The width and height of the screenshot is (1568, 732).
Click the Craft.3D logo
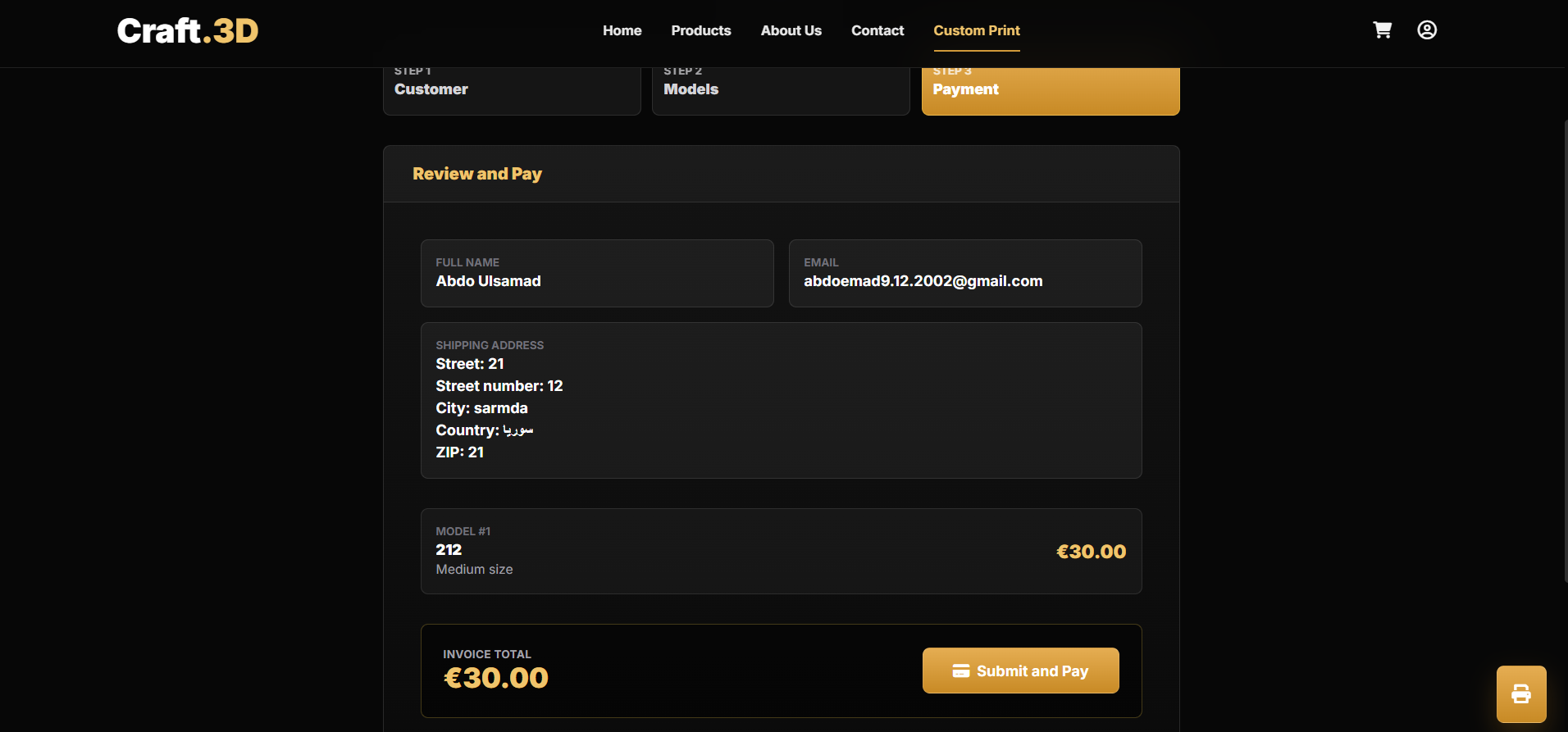click(188, 31)
